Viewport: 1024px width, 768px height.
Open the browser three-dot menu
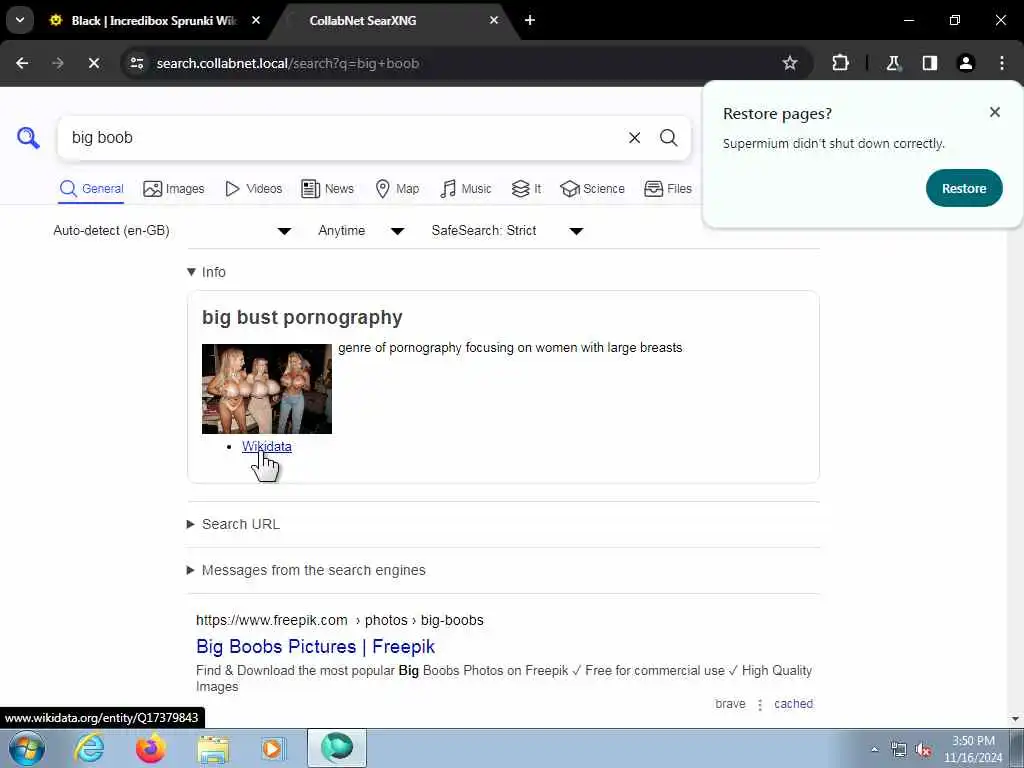click(x=1002, y=63)
